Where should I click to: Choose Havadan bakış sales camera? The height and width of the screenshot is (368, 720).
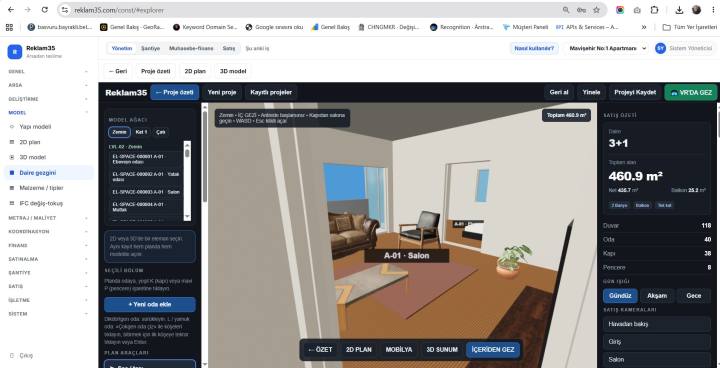coord(657,324)
